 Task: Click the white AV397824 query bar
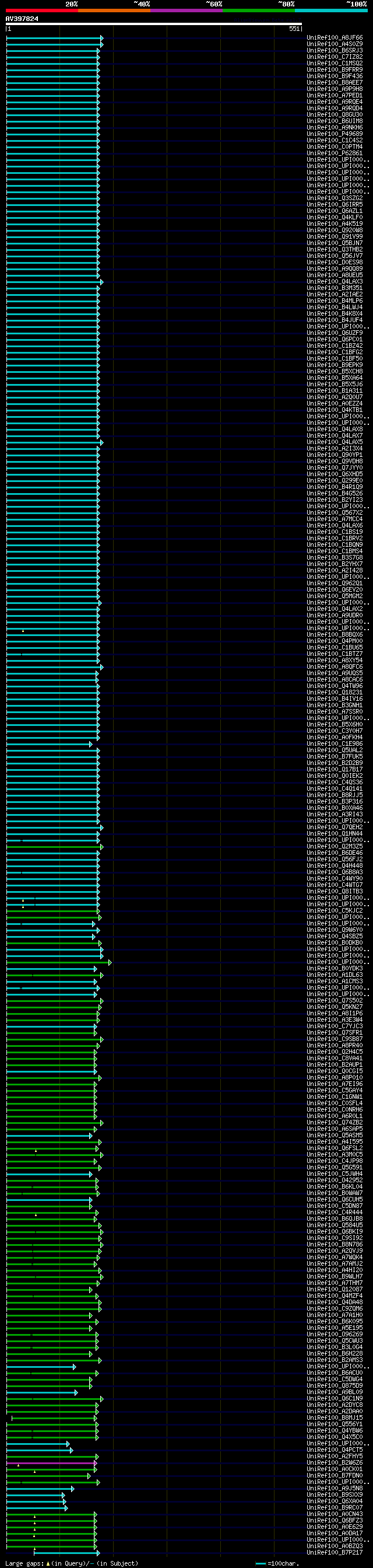(x=154, y=24)
